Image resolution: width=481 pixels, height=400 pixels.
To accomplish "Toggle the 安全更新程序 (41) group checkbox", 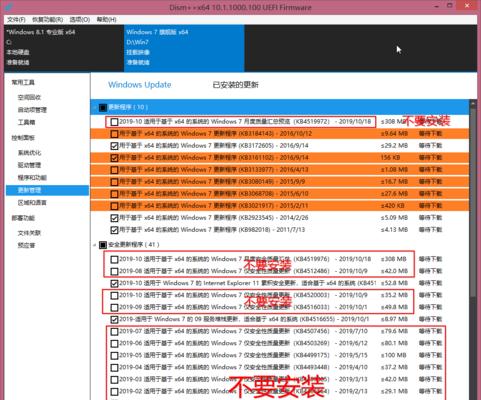I will (103, 245).
